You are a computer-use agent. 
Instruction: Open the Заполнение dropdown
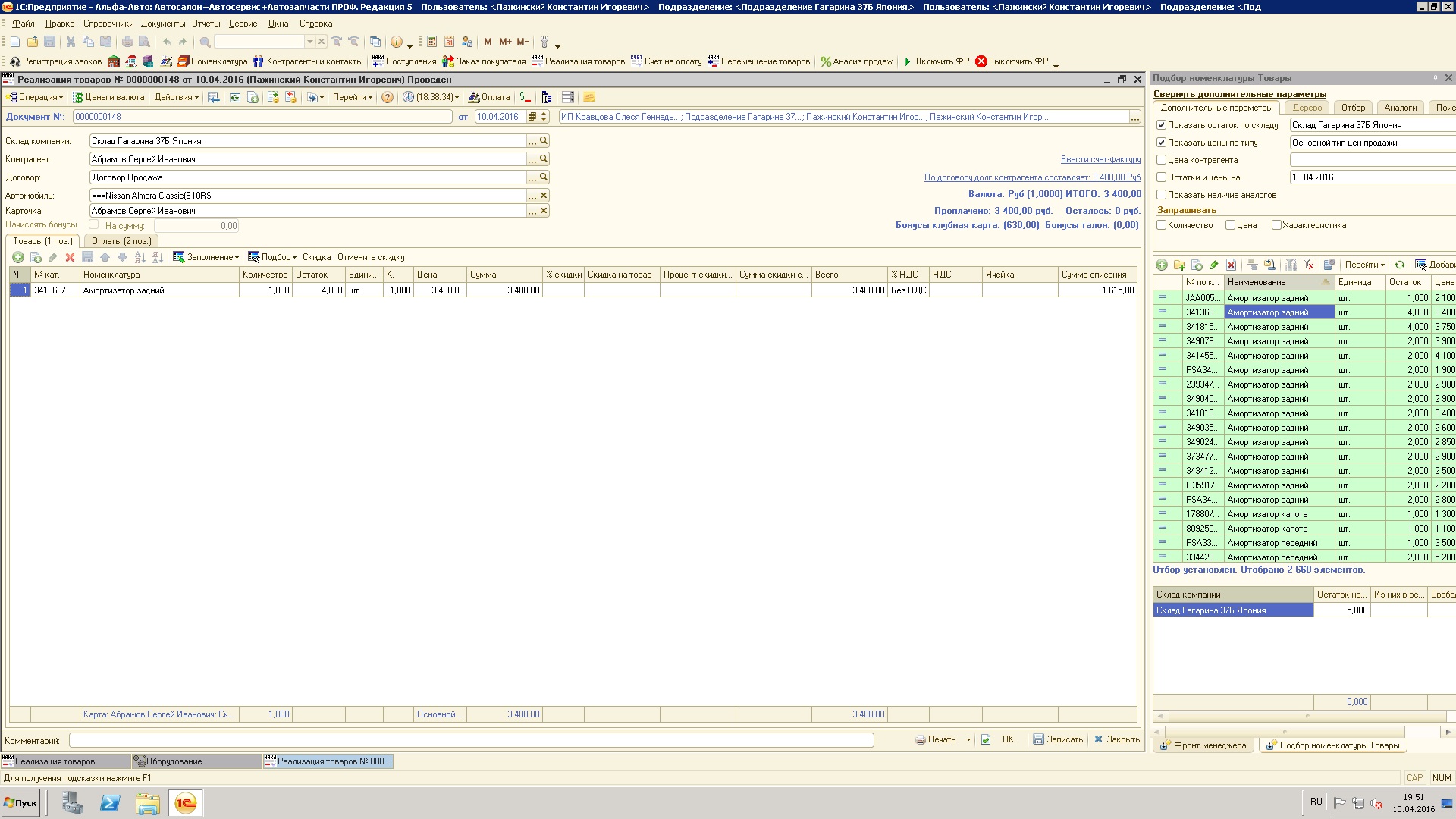tap(206, 257)
